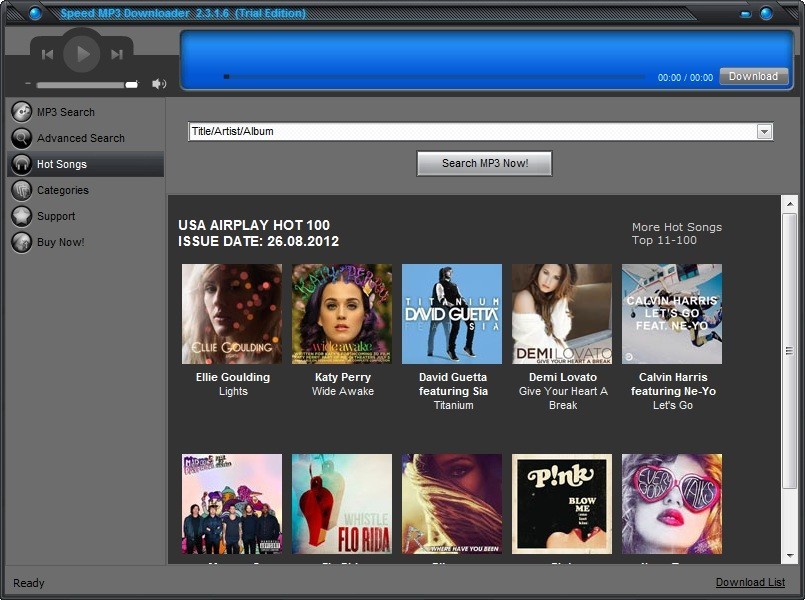Select the Ellie Goulding Lights album art
Image resolution: width=805 pixels, height=600 pixels.
[x=231, y=313]
